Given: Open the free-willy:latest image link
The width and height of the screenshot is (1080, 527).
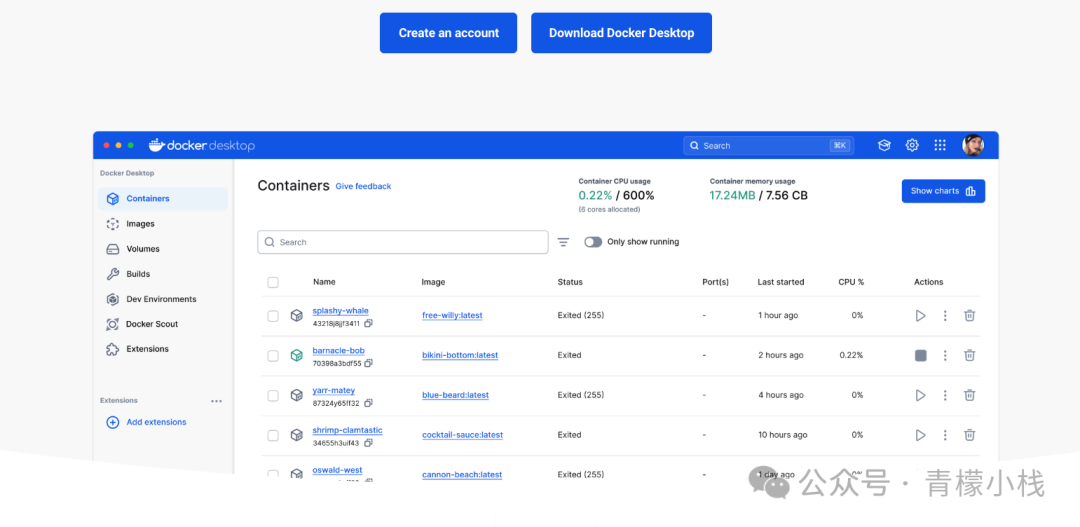Looking at the screenshot, I should pyautogui.click(x=452, y=316).
